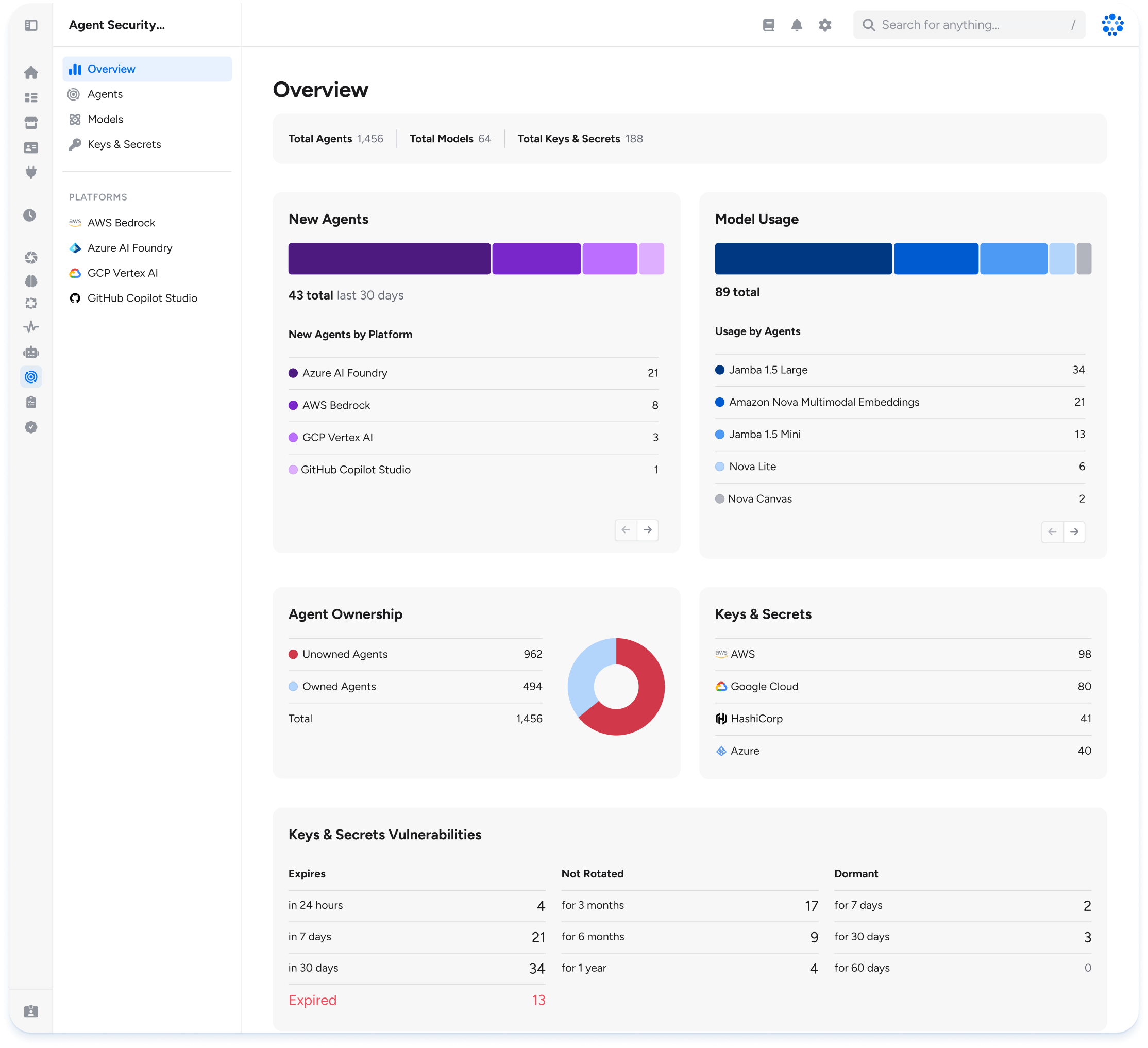Image resolution: width=1148 pixels, height=1048 pixels.
Task: Open GitHub Copilot Studio platform
Action: point(142,298)
